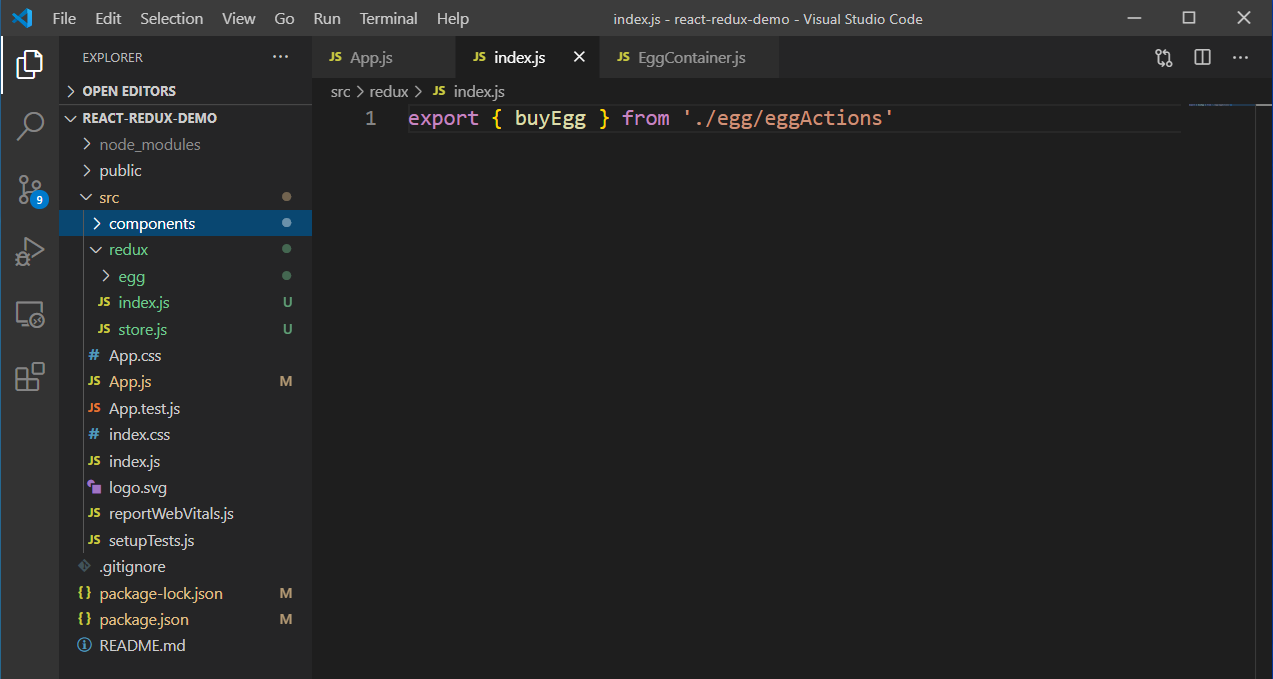
Task: Click store.js JS file icon
Action: tap(104, 329)
